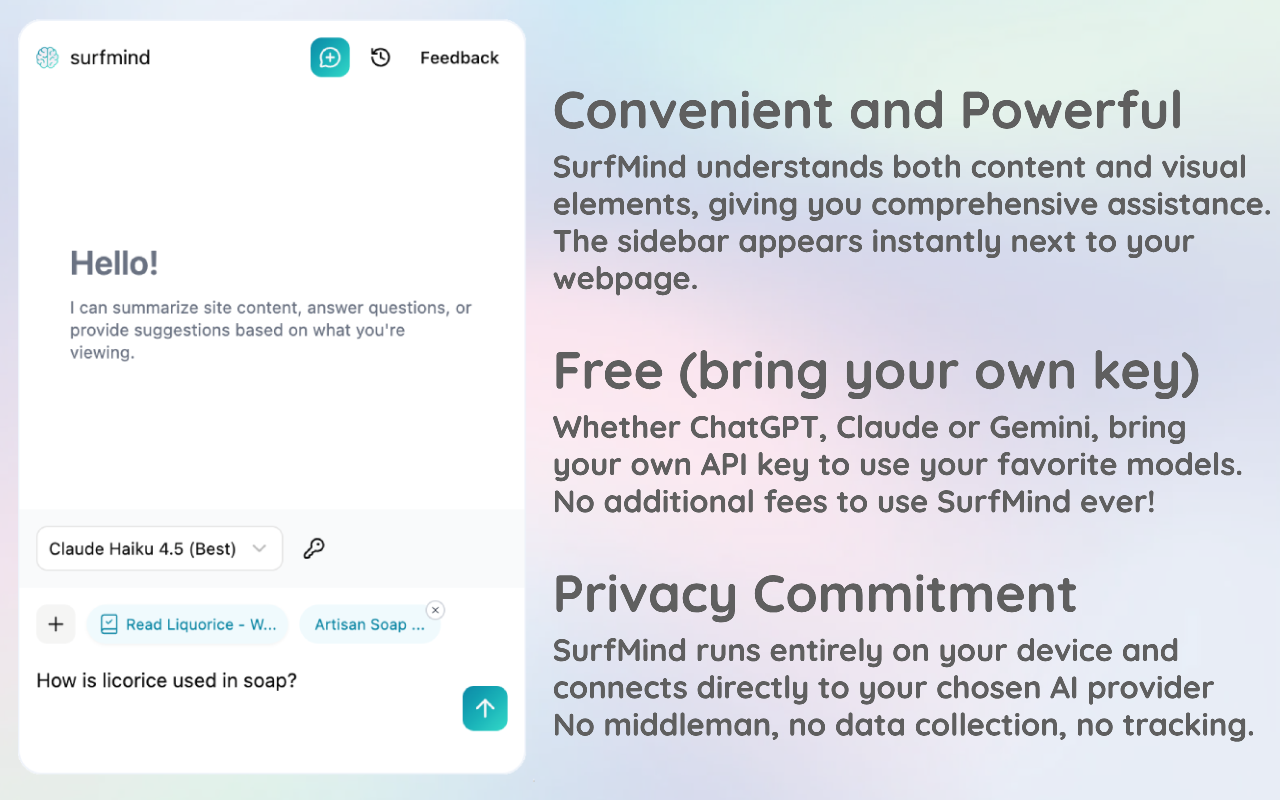The width and height of the screenshot is (1280, 800).
Task: Click the surfmind brain logo icon
Action: 47,58
